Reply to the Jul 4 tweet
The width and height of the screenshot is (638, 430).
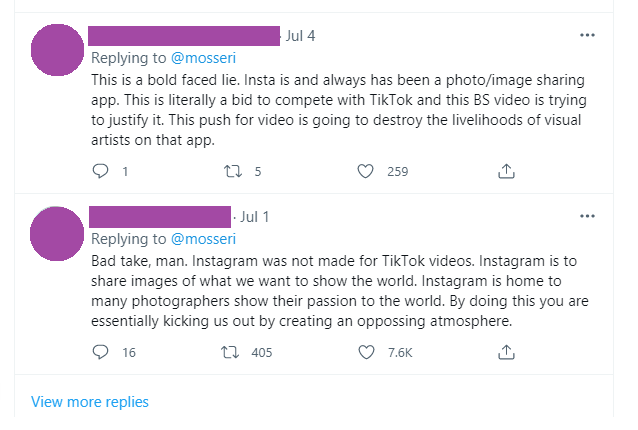point(100,171)
